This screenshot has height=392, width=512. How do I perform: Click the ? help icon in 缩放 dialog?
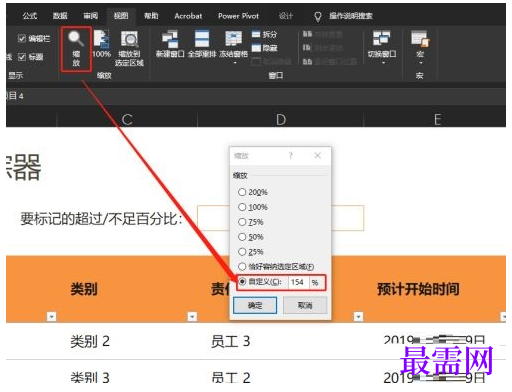(291, 155)
